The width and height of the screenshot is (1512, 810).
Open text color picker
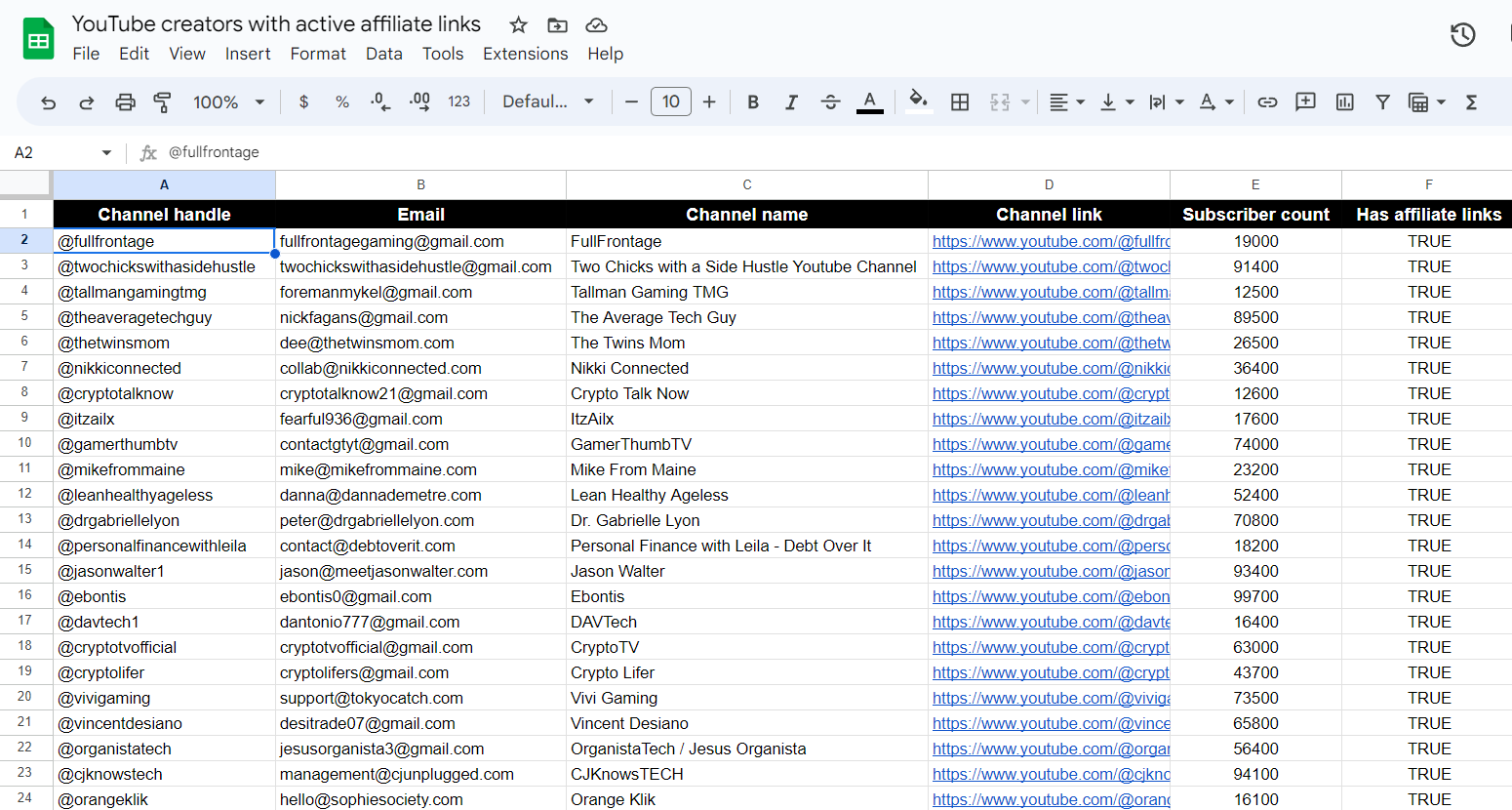(870, 101)
